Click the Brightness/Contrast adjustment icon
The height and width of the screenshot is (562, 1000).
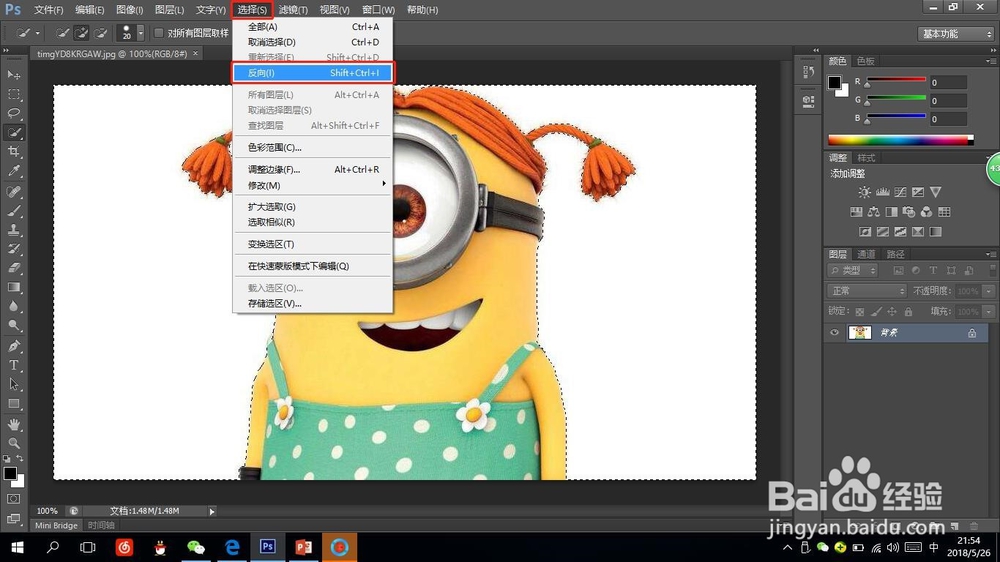[x=864, y=192]
